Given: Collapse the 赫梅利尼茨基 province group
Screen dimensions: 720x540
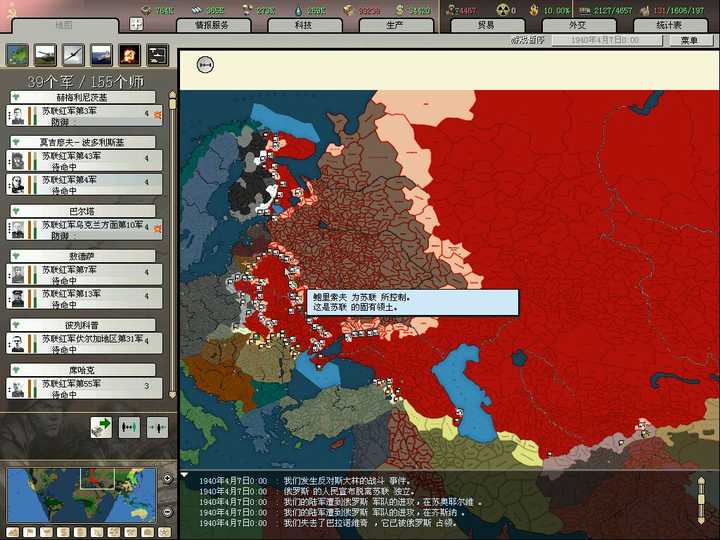Looking at the screenshot, I should (16, 97).
